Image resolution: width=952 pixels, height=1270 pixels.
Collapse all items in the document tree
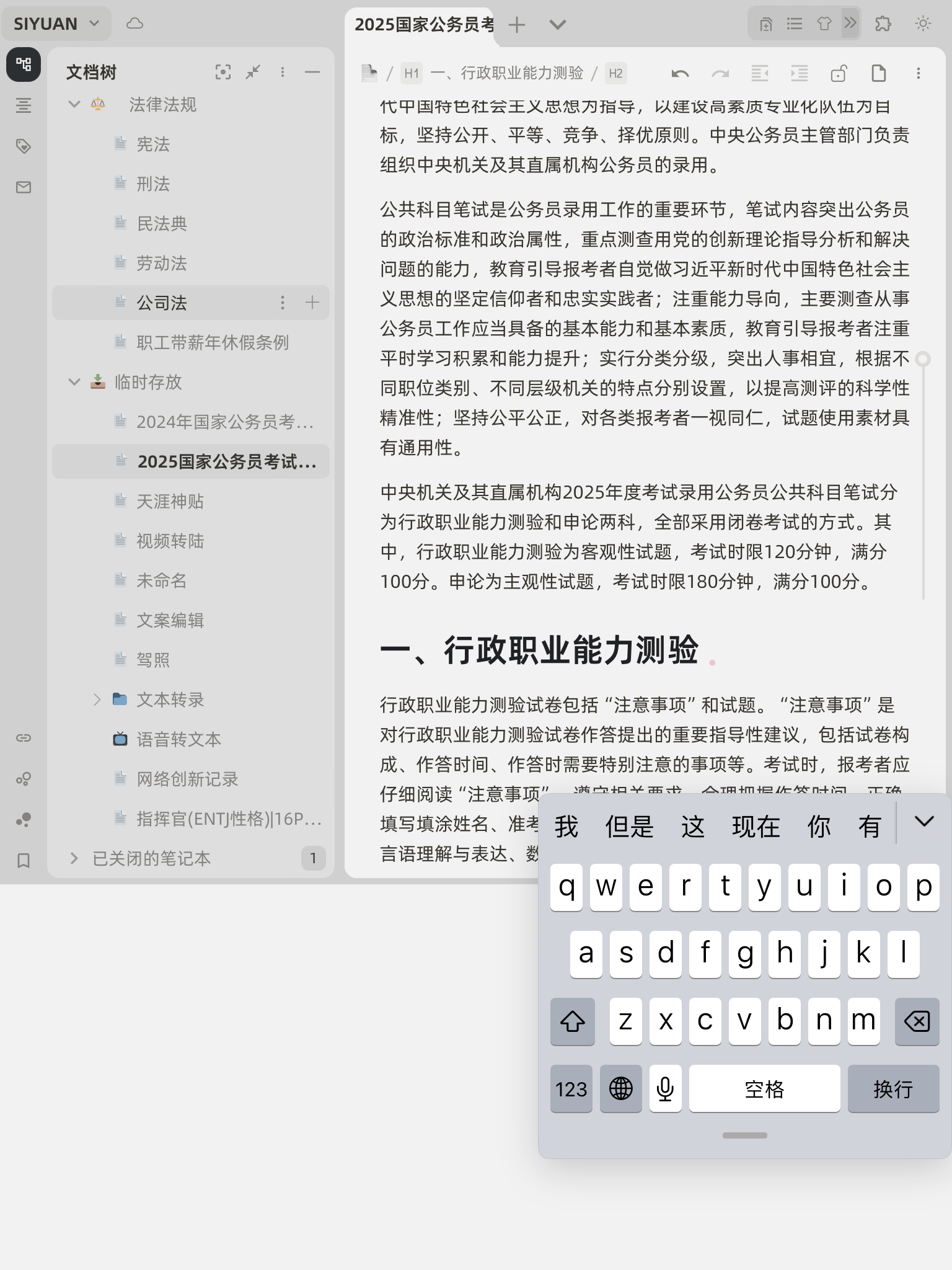coord(253,72)
